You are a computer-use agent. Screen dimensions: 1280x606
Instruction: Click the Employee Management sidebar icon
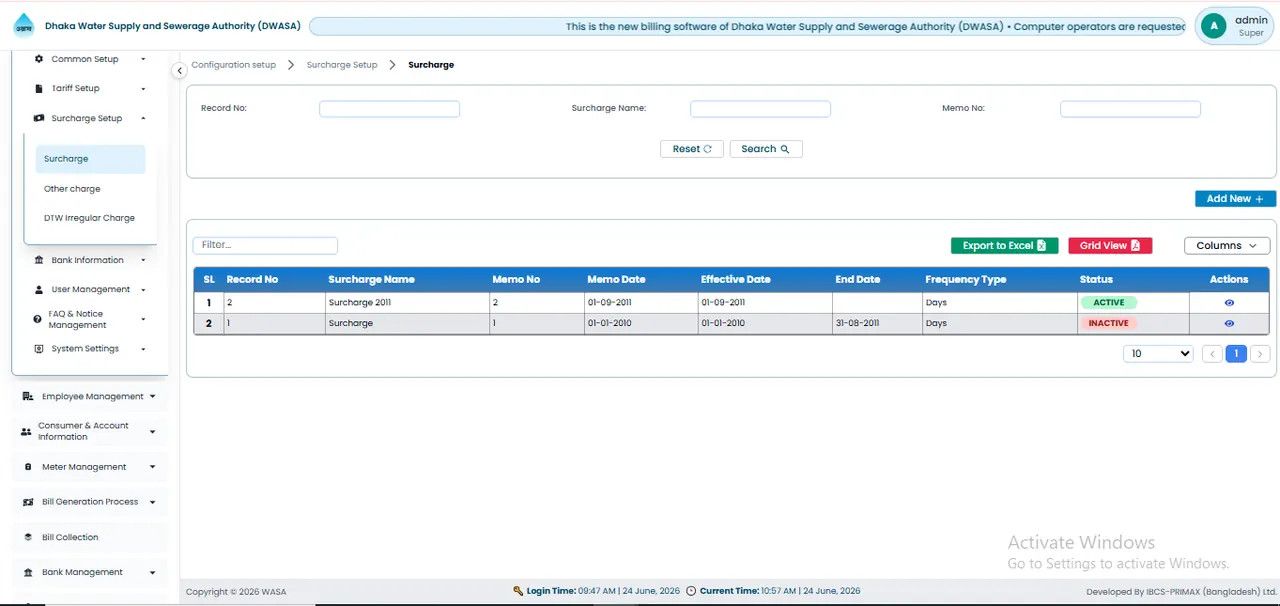tap(27, 396)
